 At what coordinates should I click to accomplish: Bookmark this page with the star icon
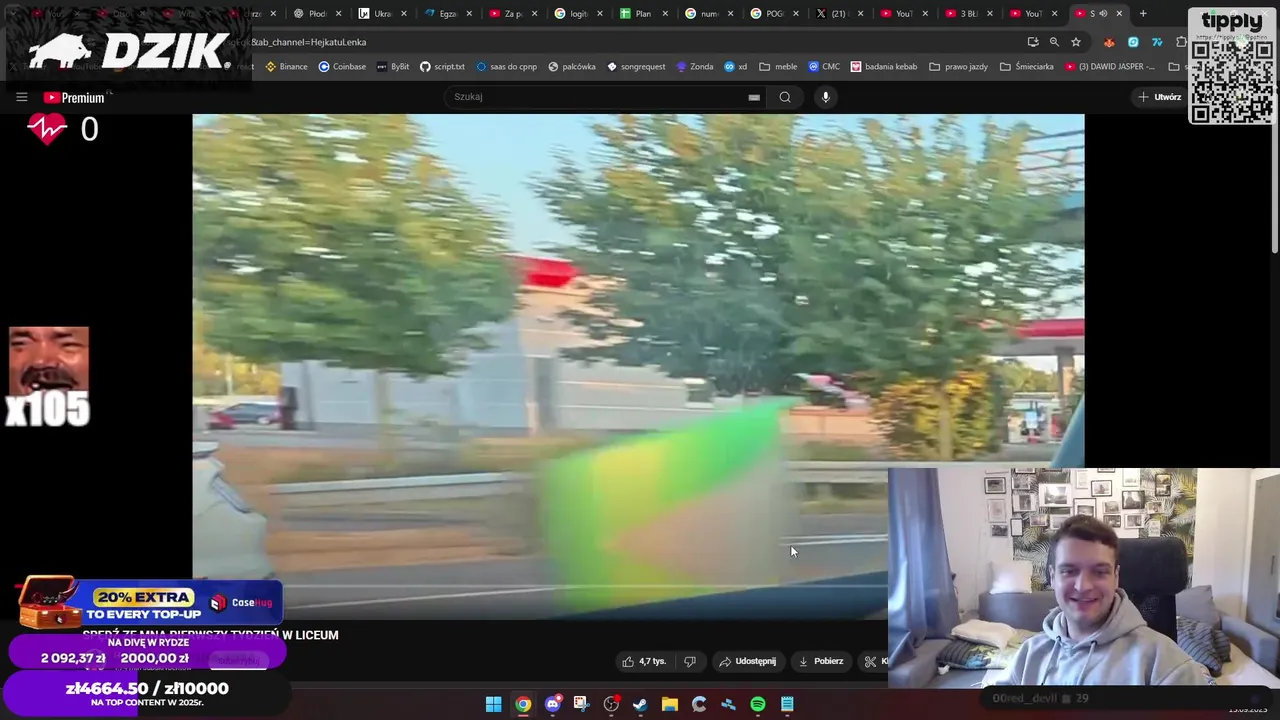1076,42
